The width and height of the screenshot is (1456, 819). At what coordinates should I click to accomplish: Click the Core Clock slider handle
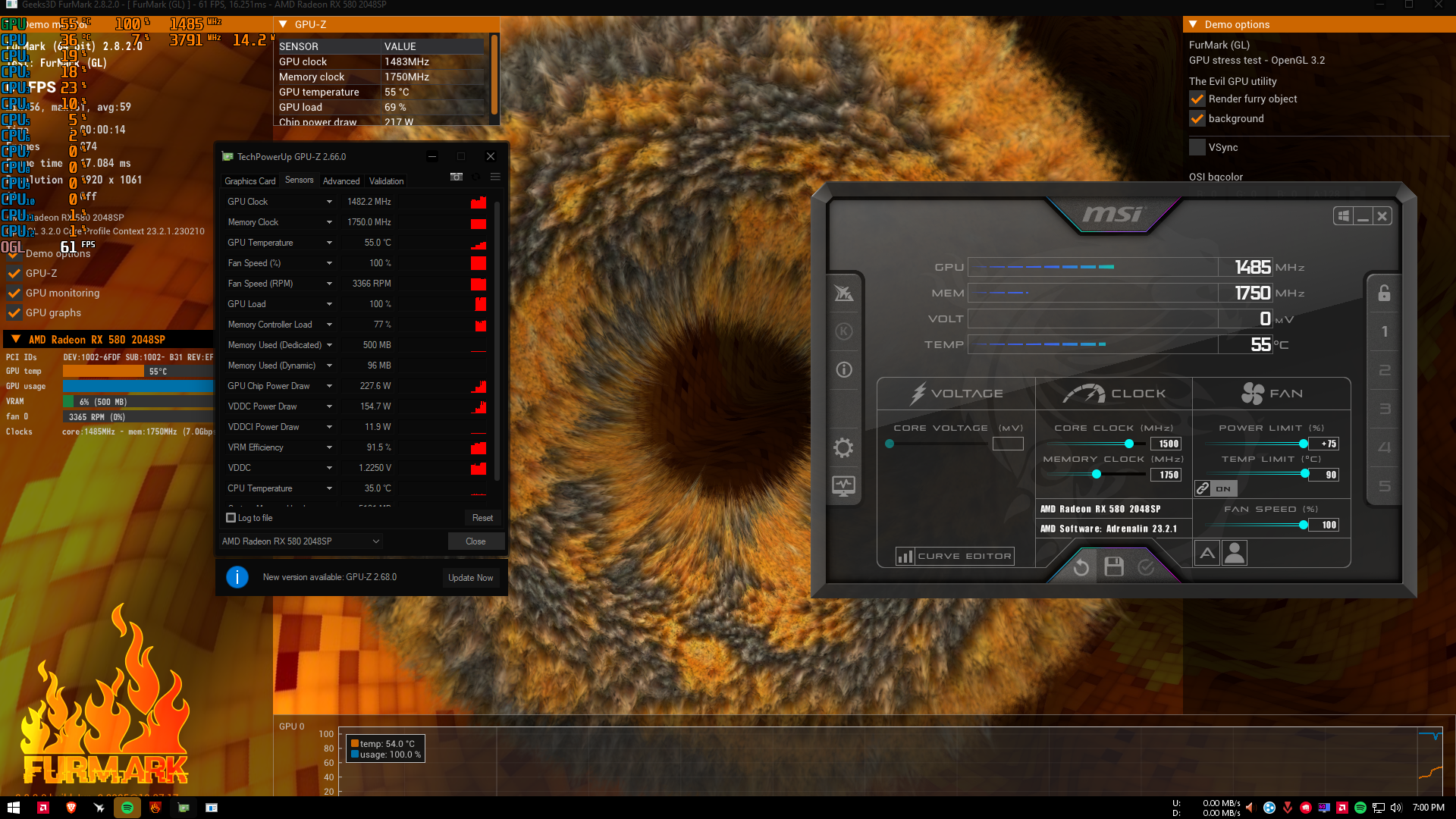click(1129, 444)
